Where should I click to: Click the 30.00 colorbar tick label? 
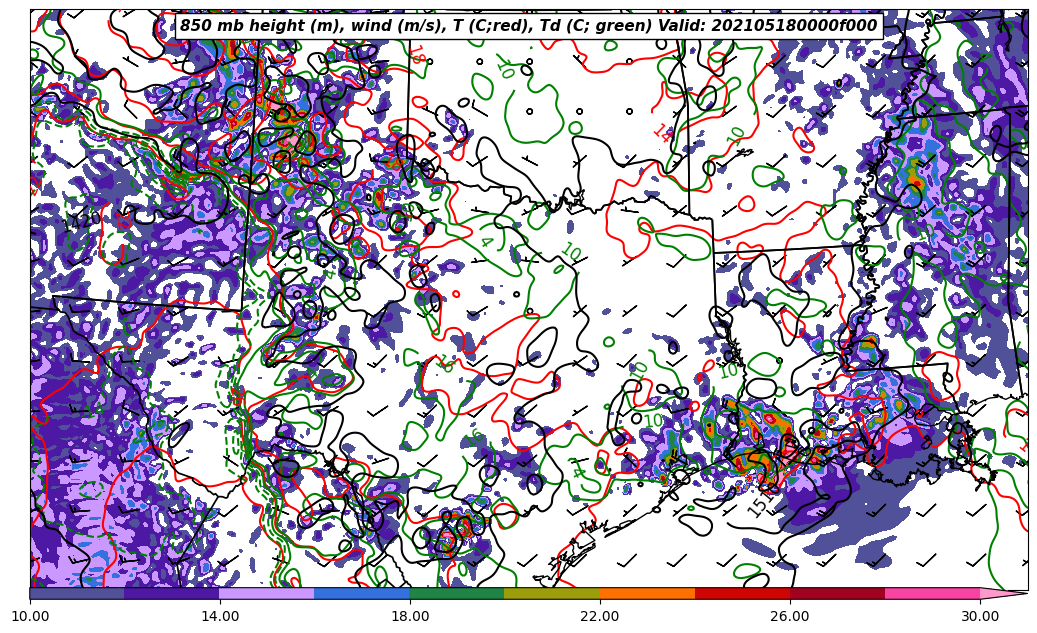pos(980,616)
